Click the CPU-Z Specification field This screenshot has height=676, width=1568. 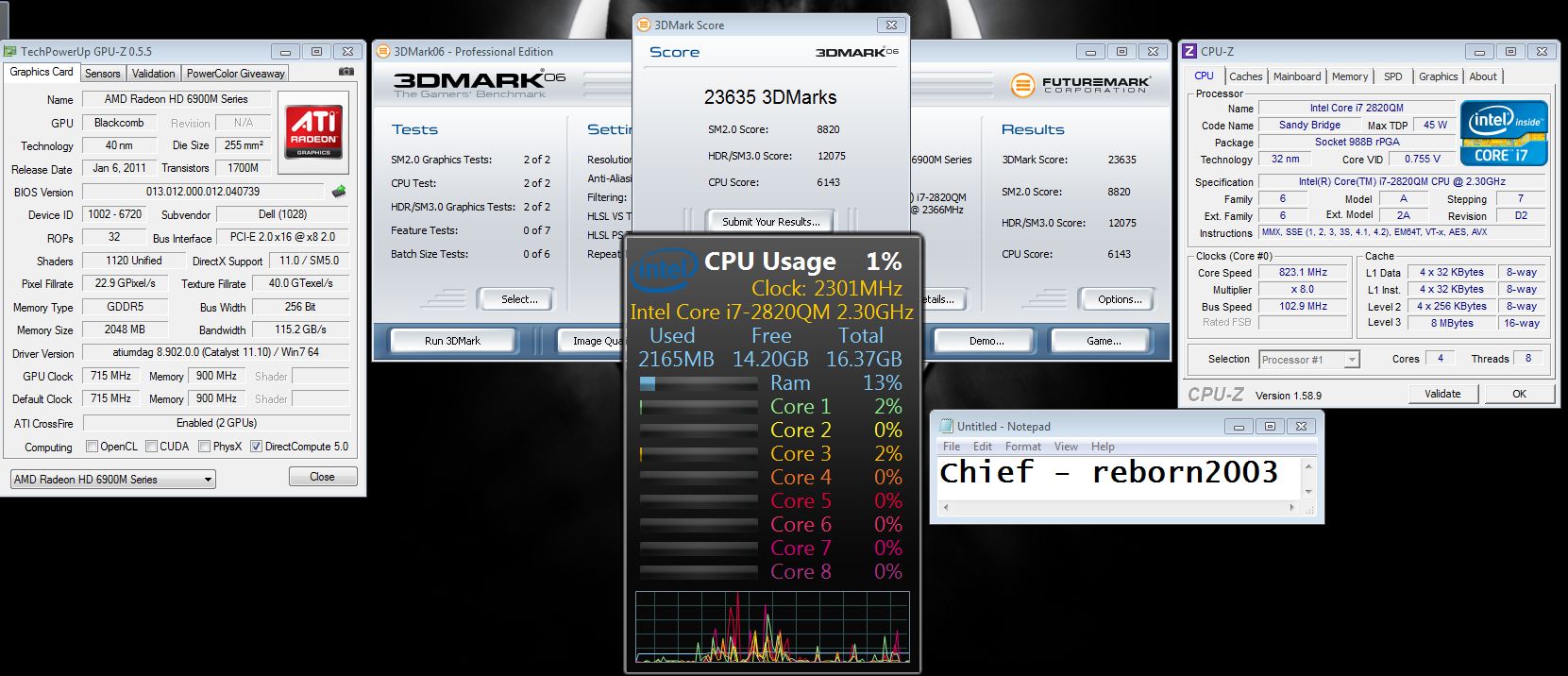tap(1402, 181)
